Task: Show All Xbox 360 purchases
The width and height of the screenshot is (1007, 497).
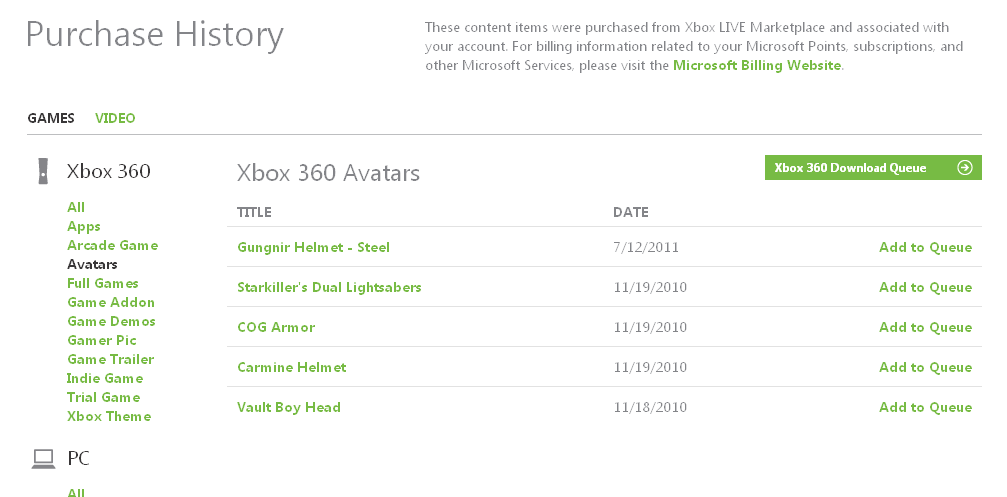Action: pos(76,207)
